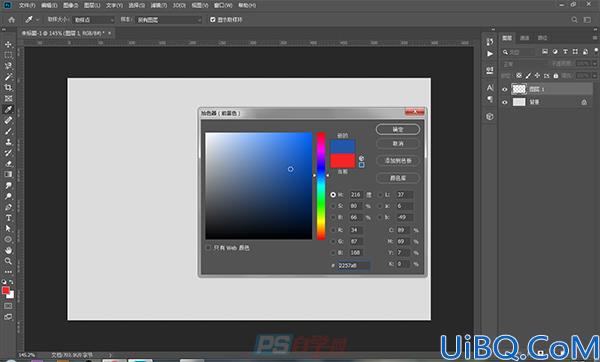
Task: Toggle the 显示取样环 checkbox
Action: (x=213, y=20)
